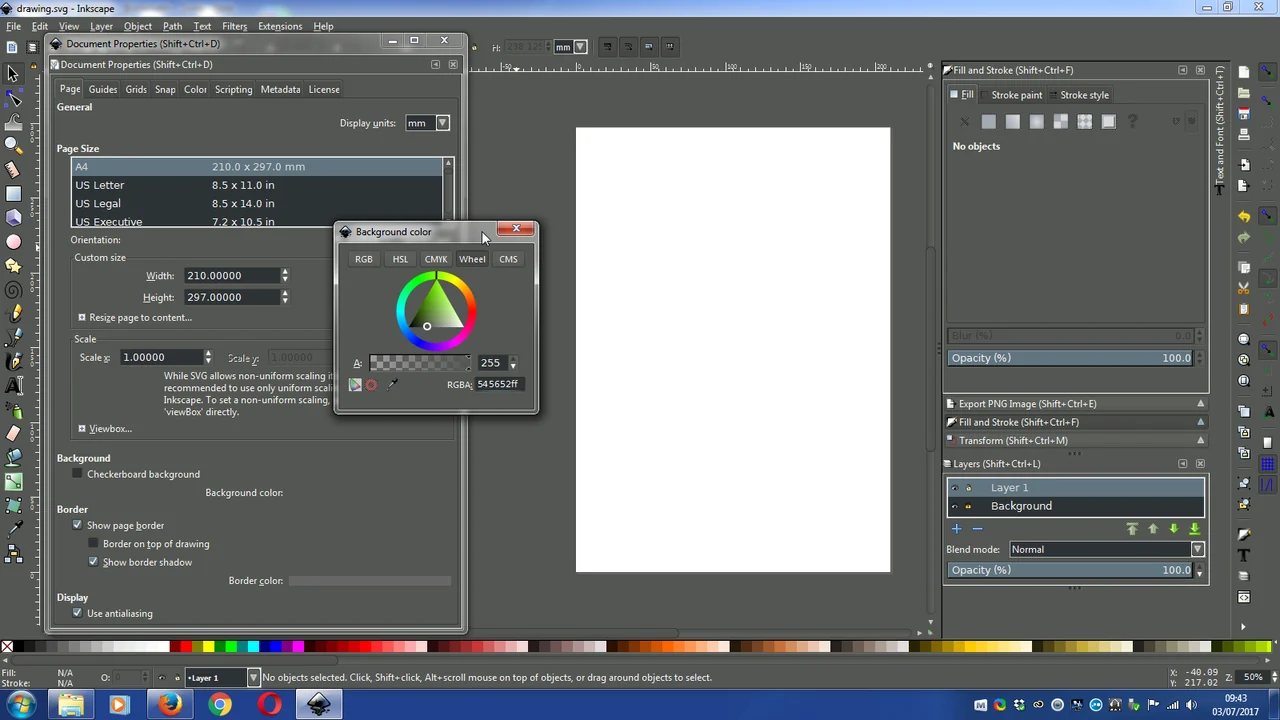Open Chrome from the taskbar

[x=219, y=704]
